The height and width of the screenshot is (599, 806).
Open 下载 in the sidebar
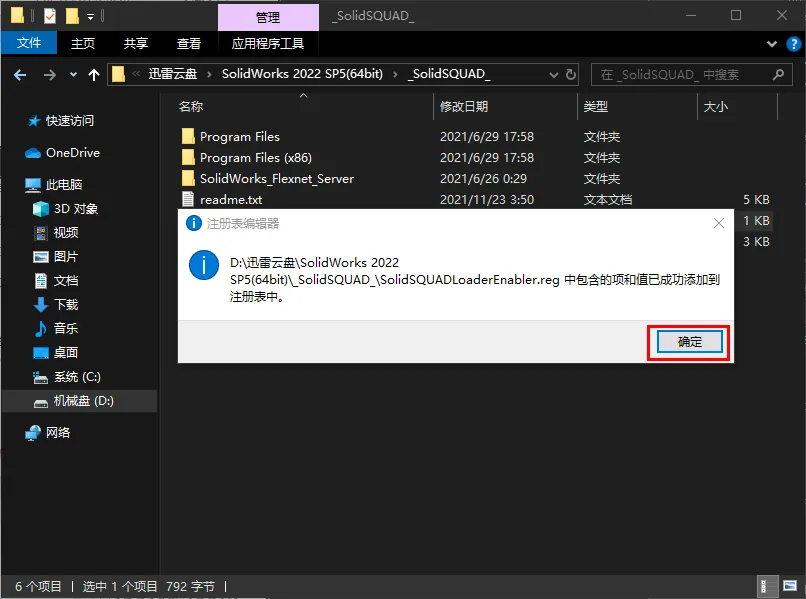[x=66, y=305]
